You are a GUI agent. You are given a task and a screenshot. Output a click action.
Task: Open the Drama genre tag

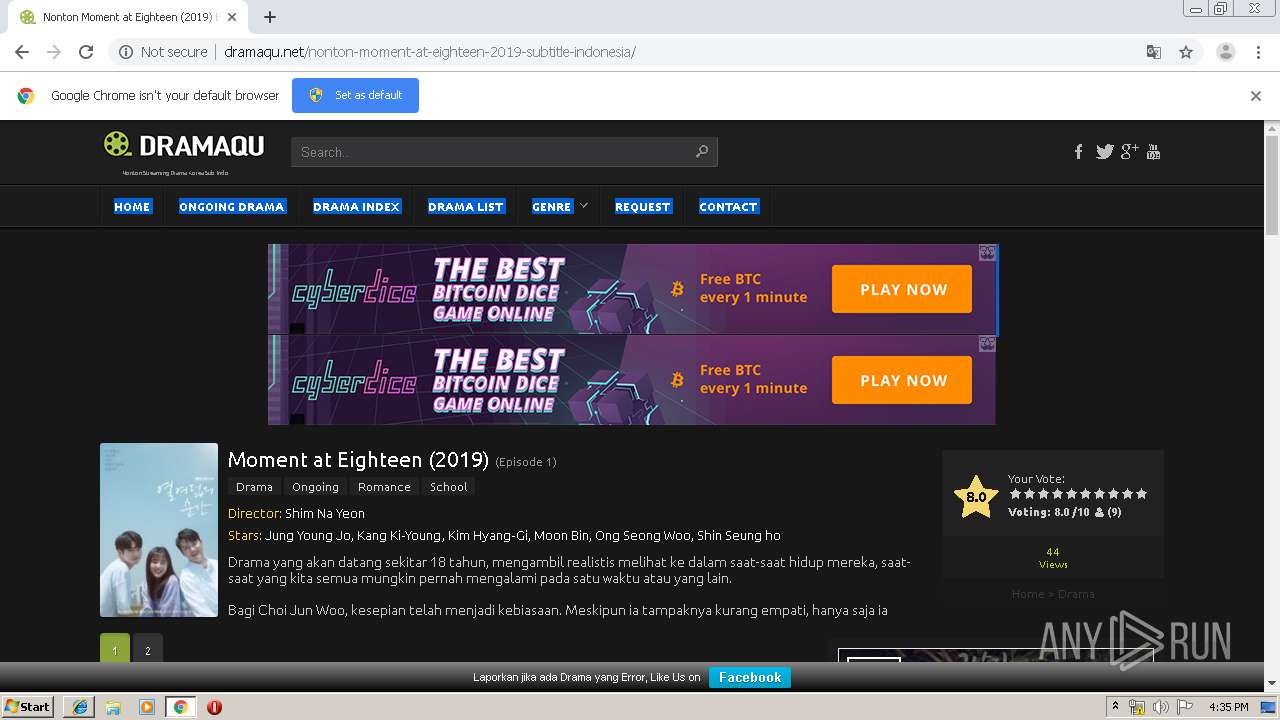[254, 487]
